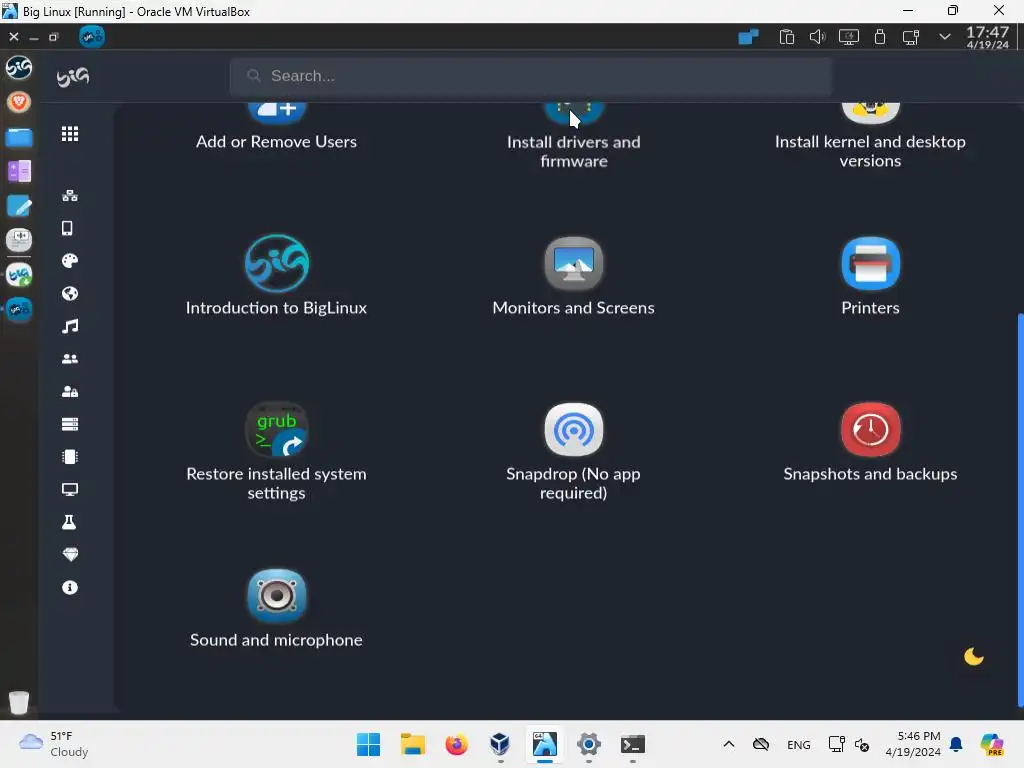Open the BigLinux launcher in dock

tap(19, 67)
